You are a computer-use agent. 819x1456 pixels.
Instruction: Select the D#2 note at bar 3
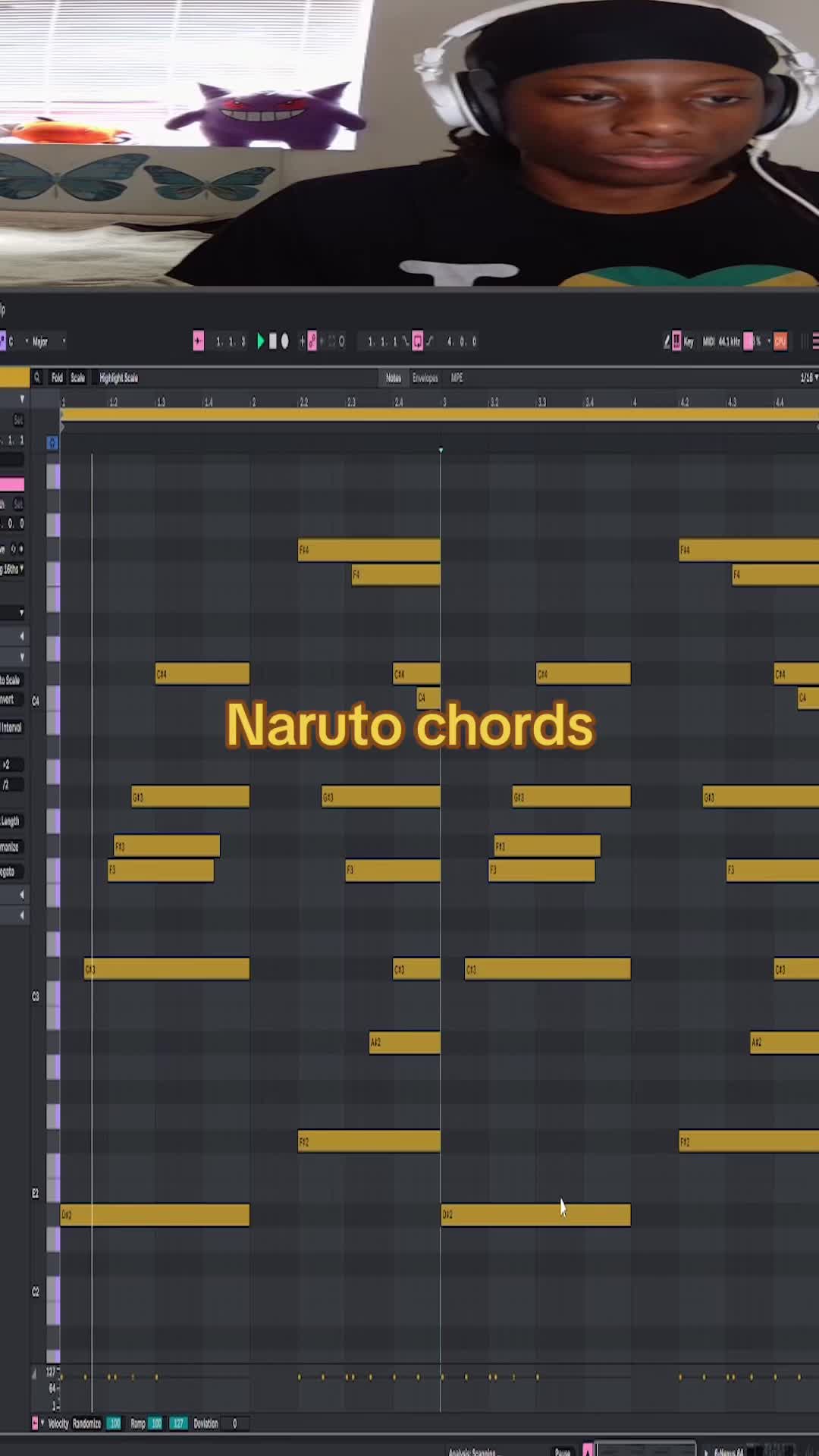(535, 1215)
